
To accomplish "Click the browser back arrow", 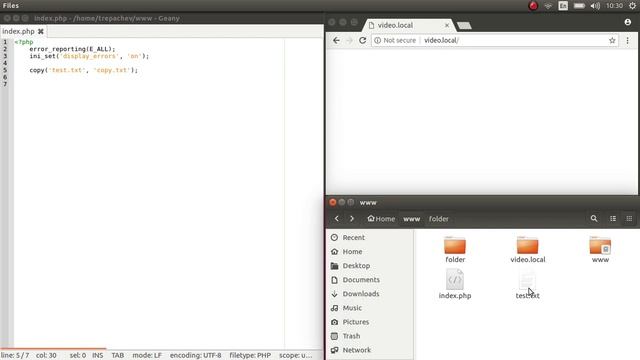I will (336, 40).
